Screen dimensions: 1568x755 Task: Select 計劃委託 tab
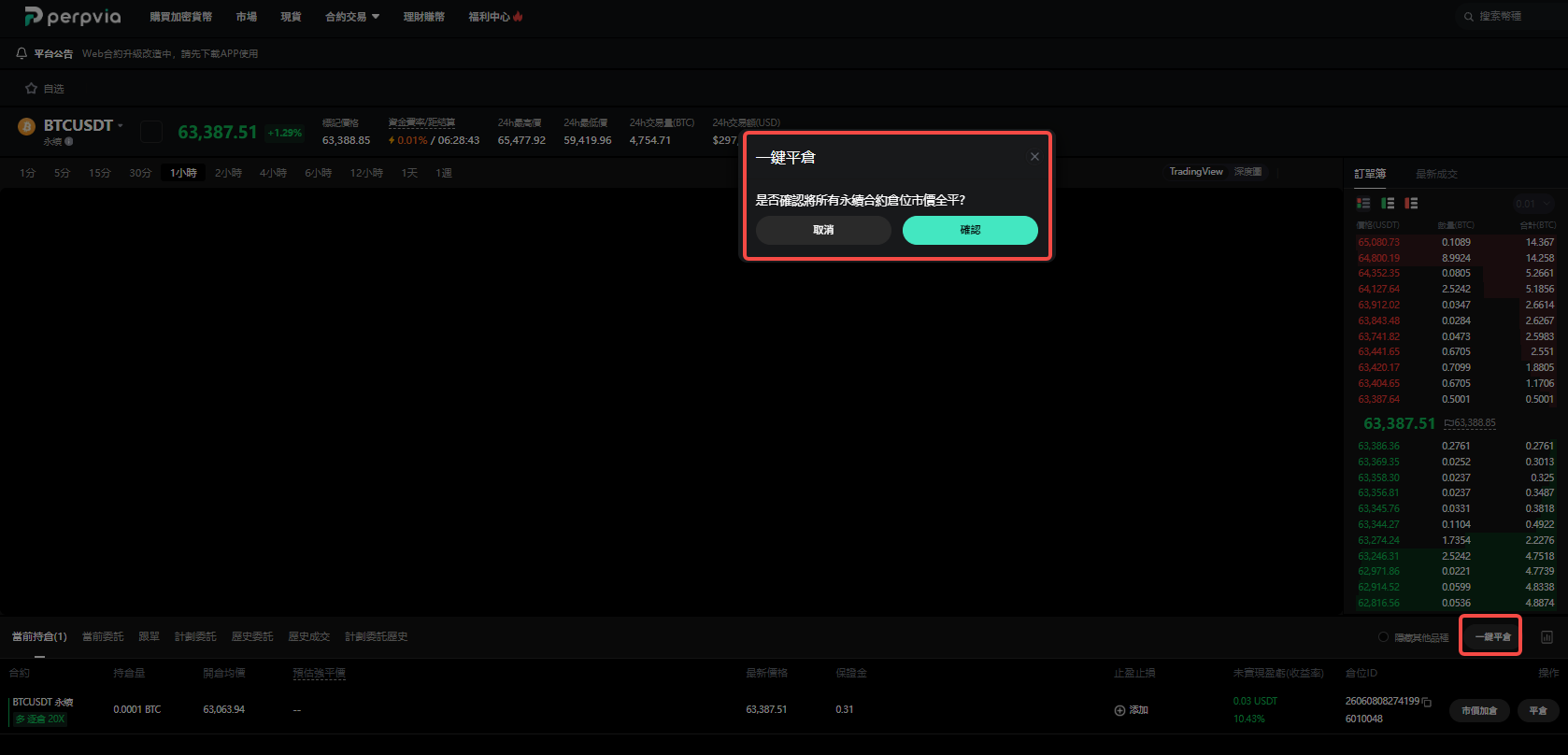195,636
